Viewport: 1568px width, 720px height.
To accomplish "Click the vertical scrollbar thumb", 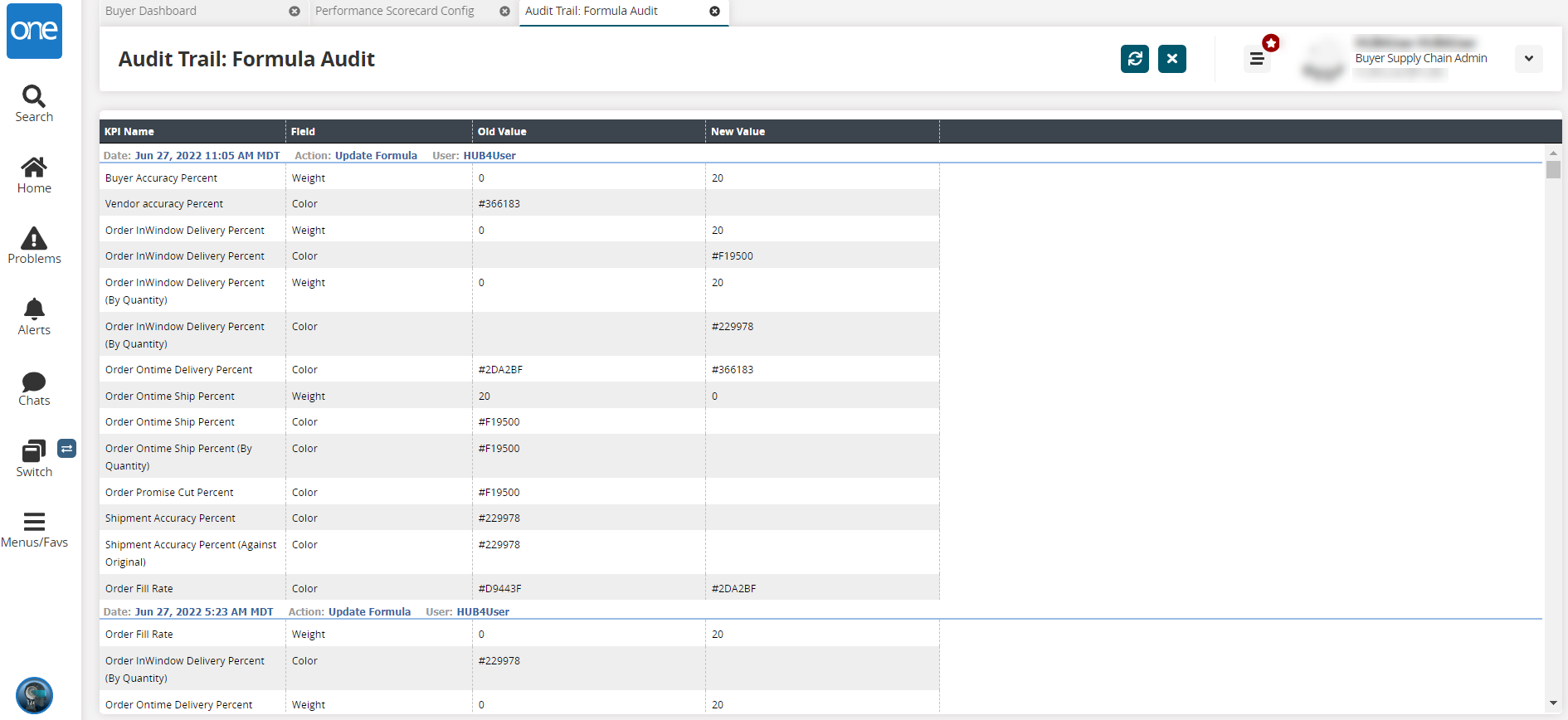I will coord(1553,169).
